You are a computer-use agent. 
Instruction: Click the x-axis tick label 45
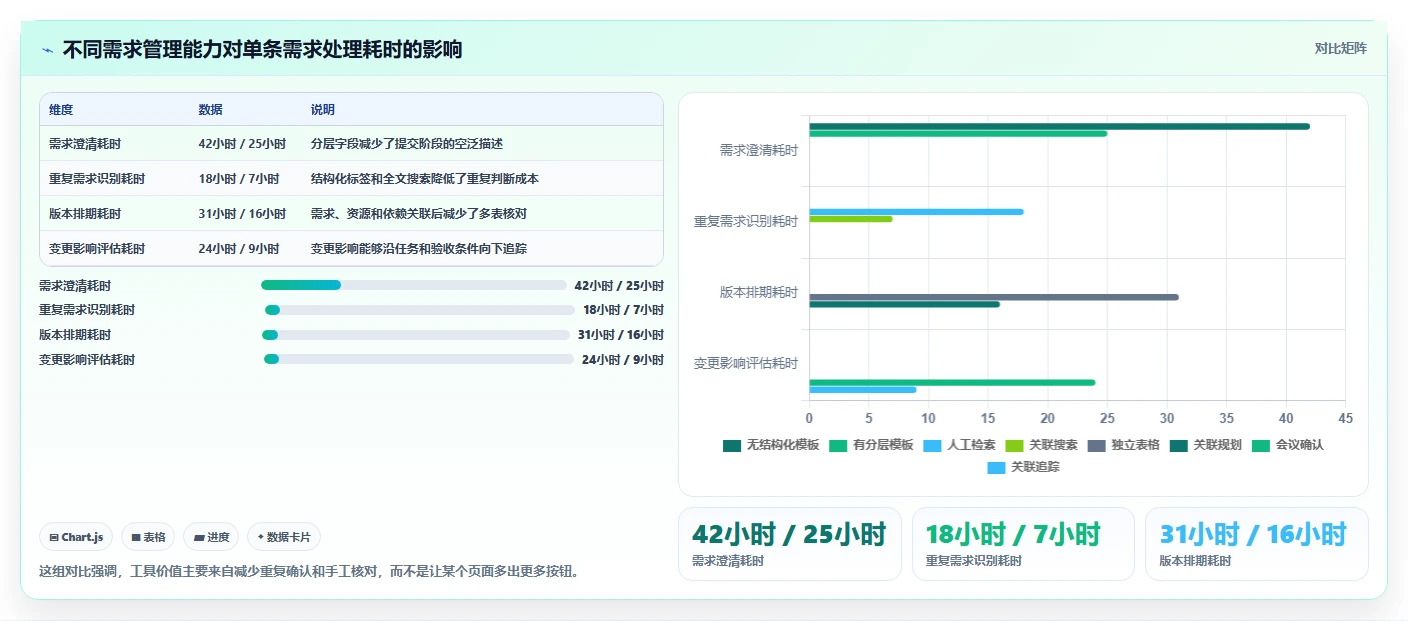[1345, 418]
